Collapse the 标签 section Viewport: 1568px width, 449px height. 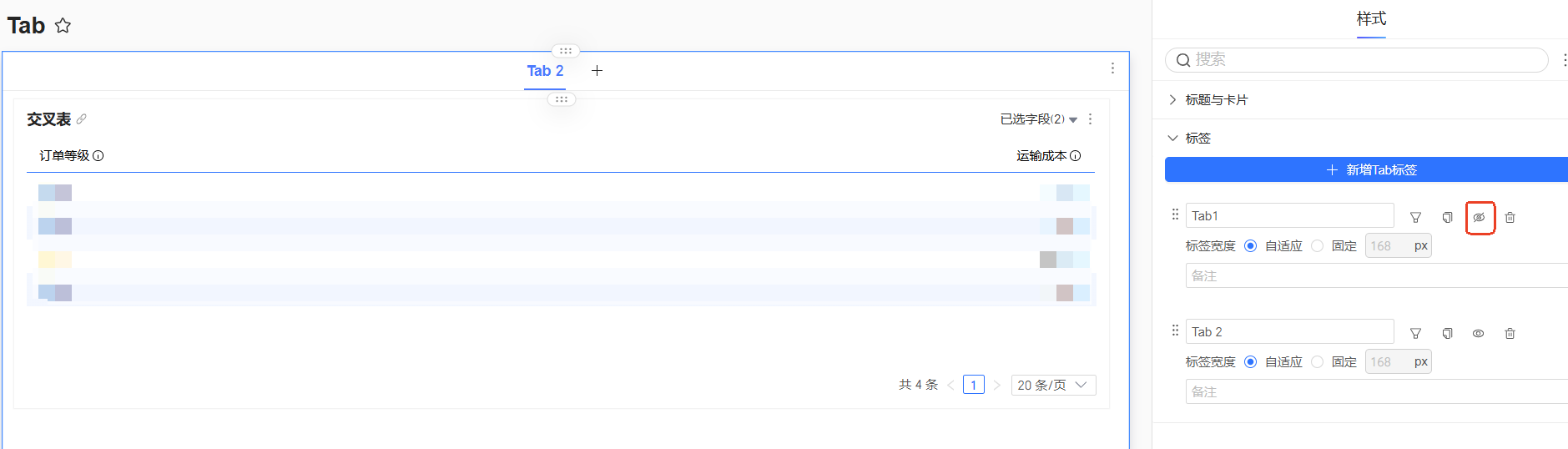click(x=1172, y=139)
